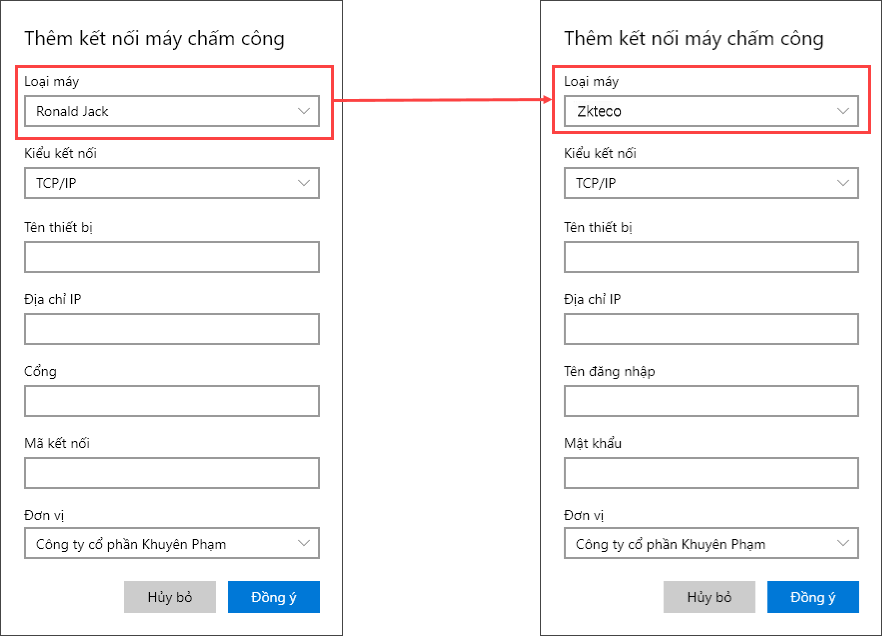Open the Ronald Jack machine type dropdown
882x636 pixels.
tap(171, 111)
